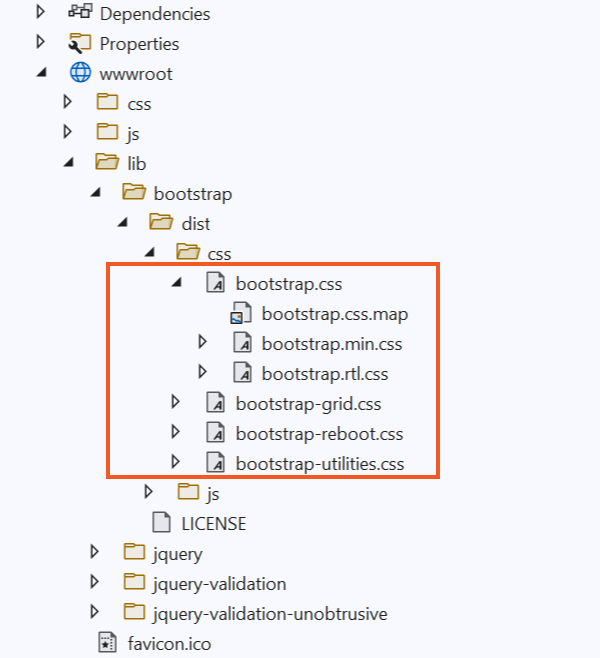
Task: Select the jquery-validation folder label
Action: coord(219,584)
